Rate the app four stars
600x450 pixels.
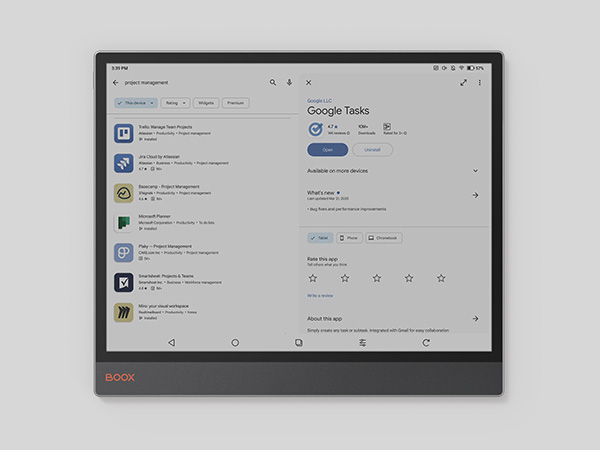pos(409,278)
